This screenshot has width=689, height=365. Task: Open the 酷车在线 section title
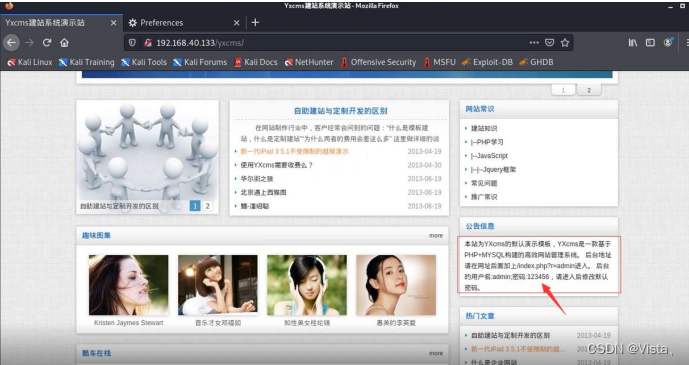[x=96, y=353]
